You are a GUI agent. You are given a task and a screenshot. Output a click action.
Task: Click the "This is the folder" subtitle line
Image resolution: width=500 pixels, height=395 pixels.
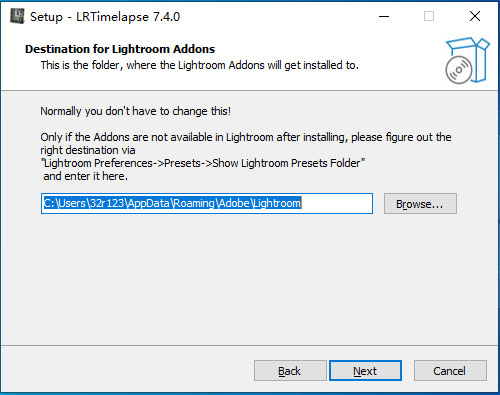point(200,65)
